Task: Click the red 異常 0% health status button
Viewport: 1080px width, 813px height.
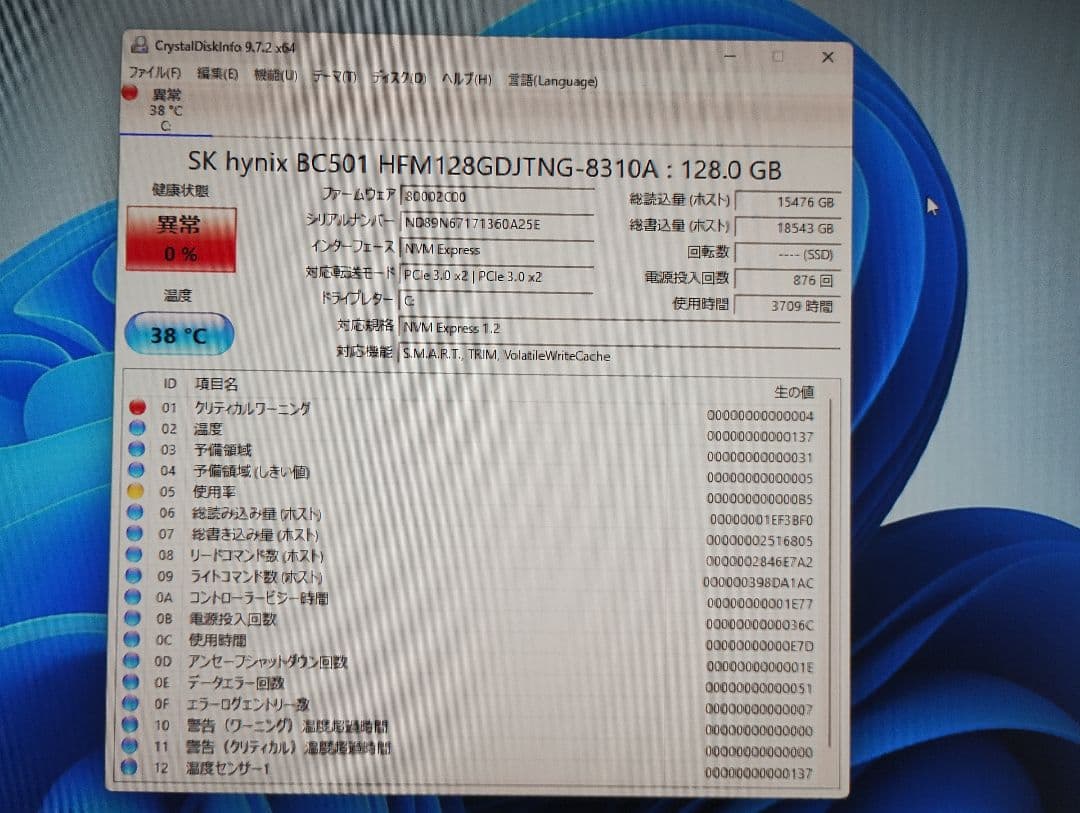Action: [x=179, y=241]
